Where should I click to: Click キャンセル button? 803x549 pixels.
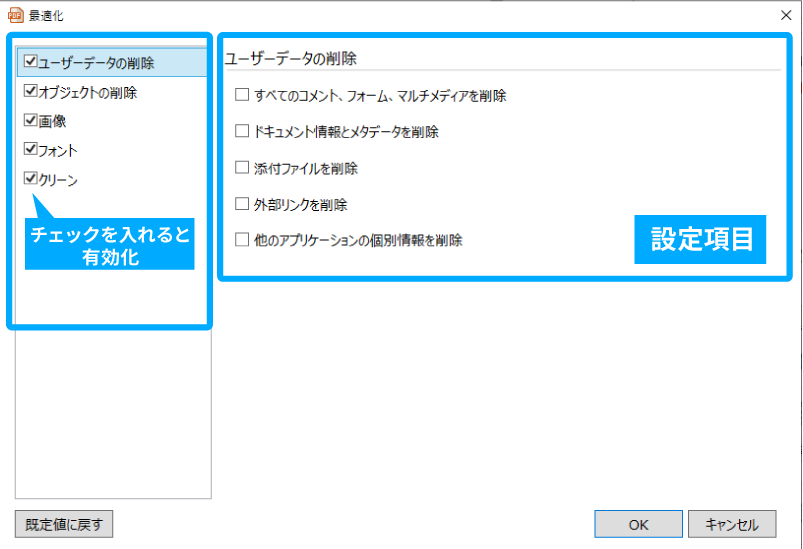click(x=732, y=524)
